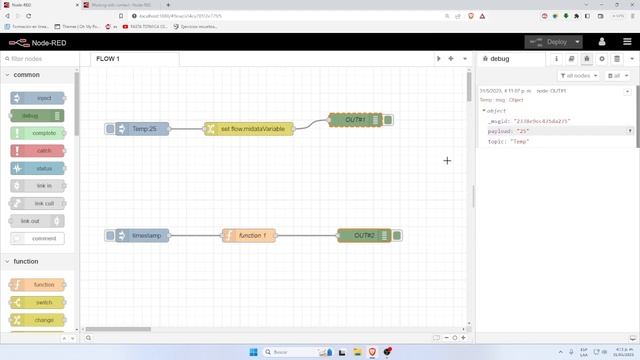Open the user account icon
This screenshot has width=640, height=360.
[602, 42]
